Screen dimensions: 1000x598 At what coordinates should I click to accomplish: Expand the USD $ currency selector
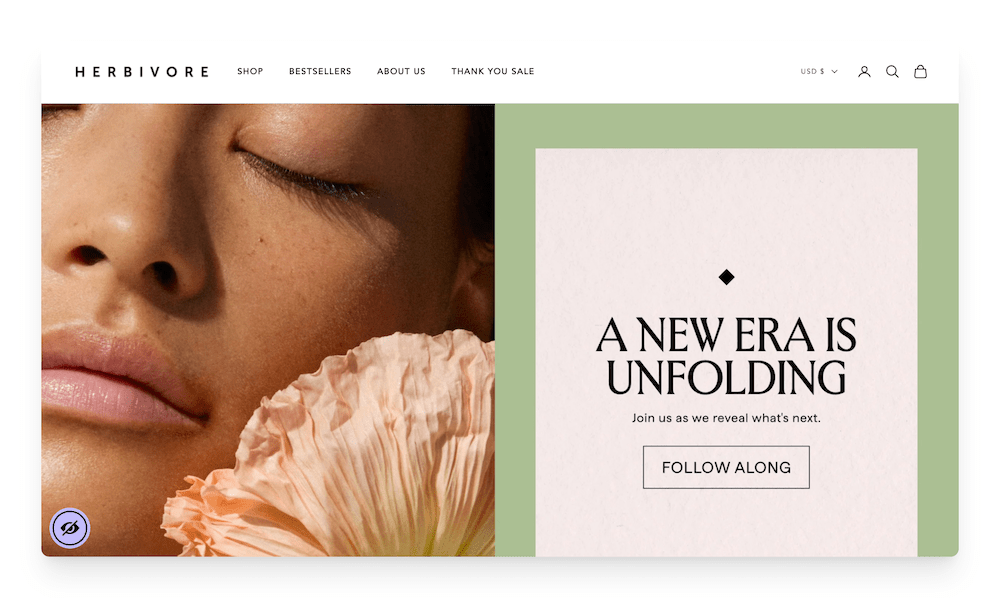[819, 71]
